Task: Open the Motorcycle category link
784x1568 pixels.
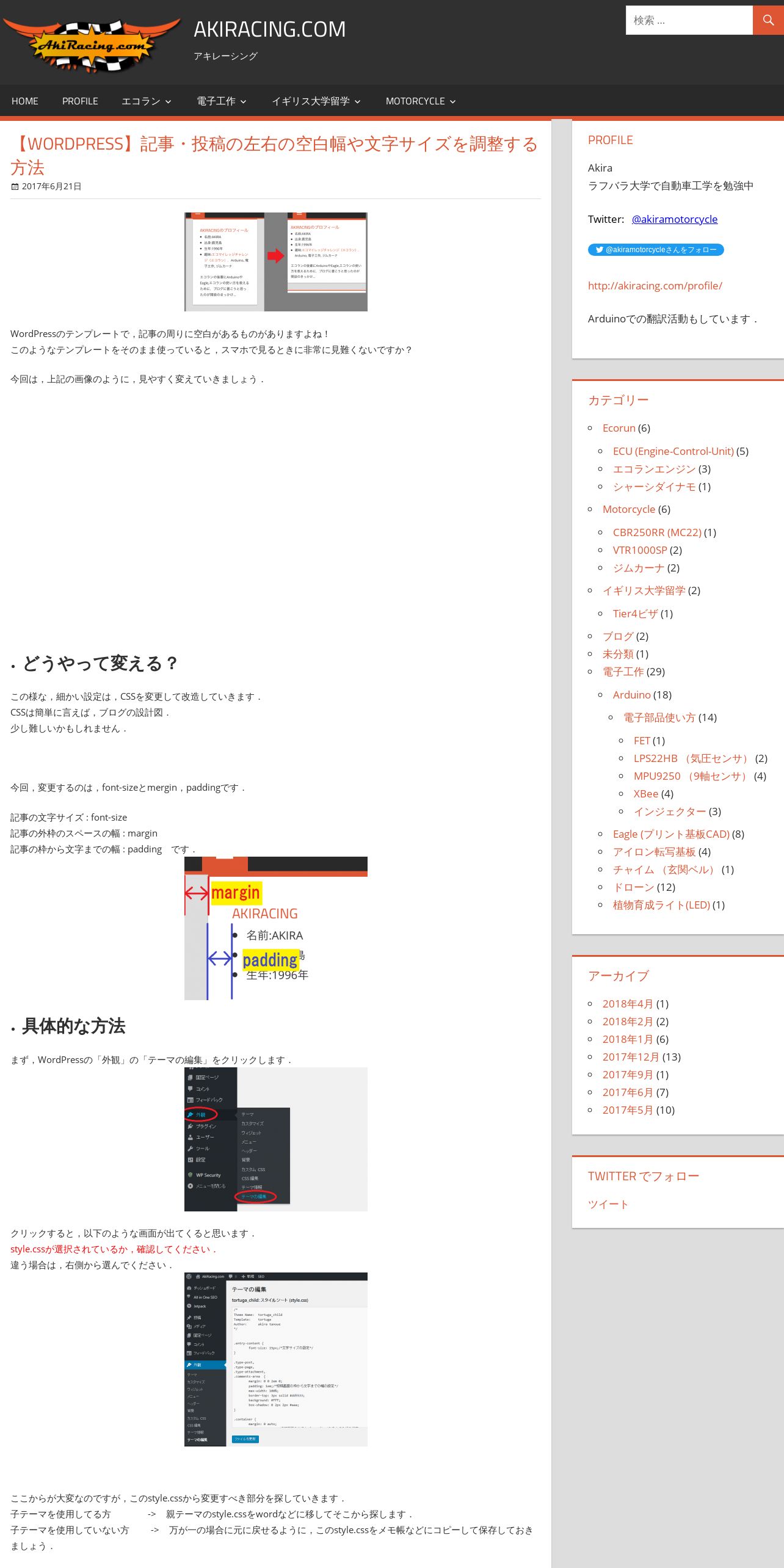Action: pos(629,509)
